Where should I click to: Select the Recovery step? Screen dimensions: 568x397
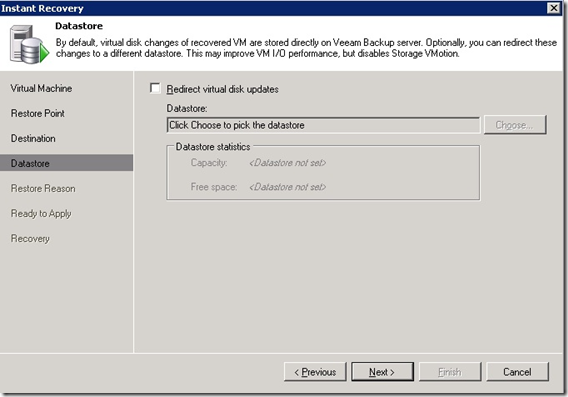coord(30,239)
